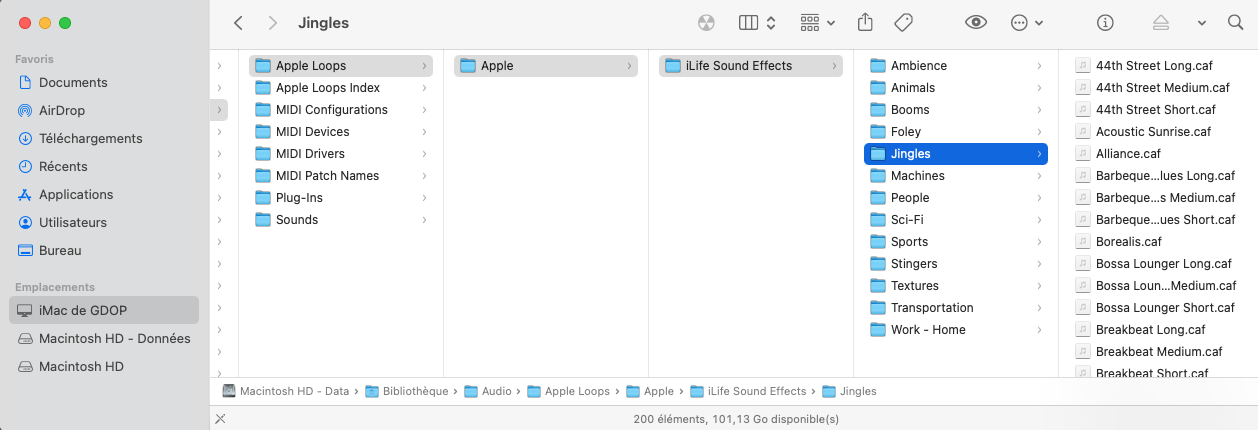Screen dimensions: 1258x430
Task: Open Utilisateurs in sidebar
Action: click(x=105, y=223)
